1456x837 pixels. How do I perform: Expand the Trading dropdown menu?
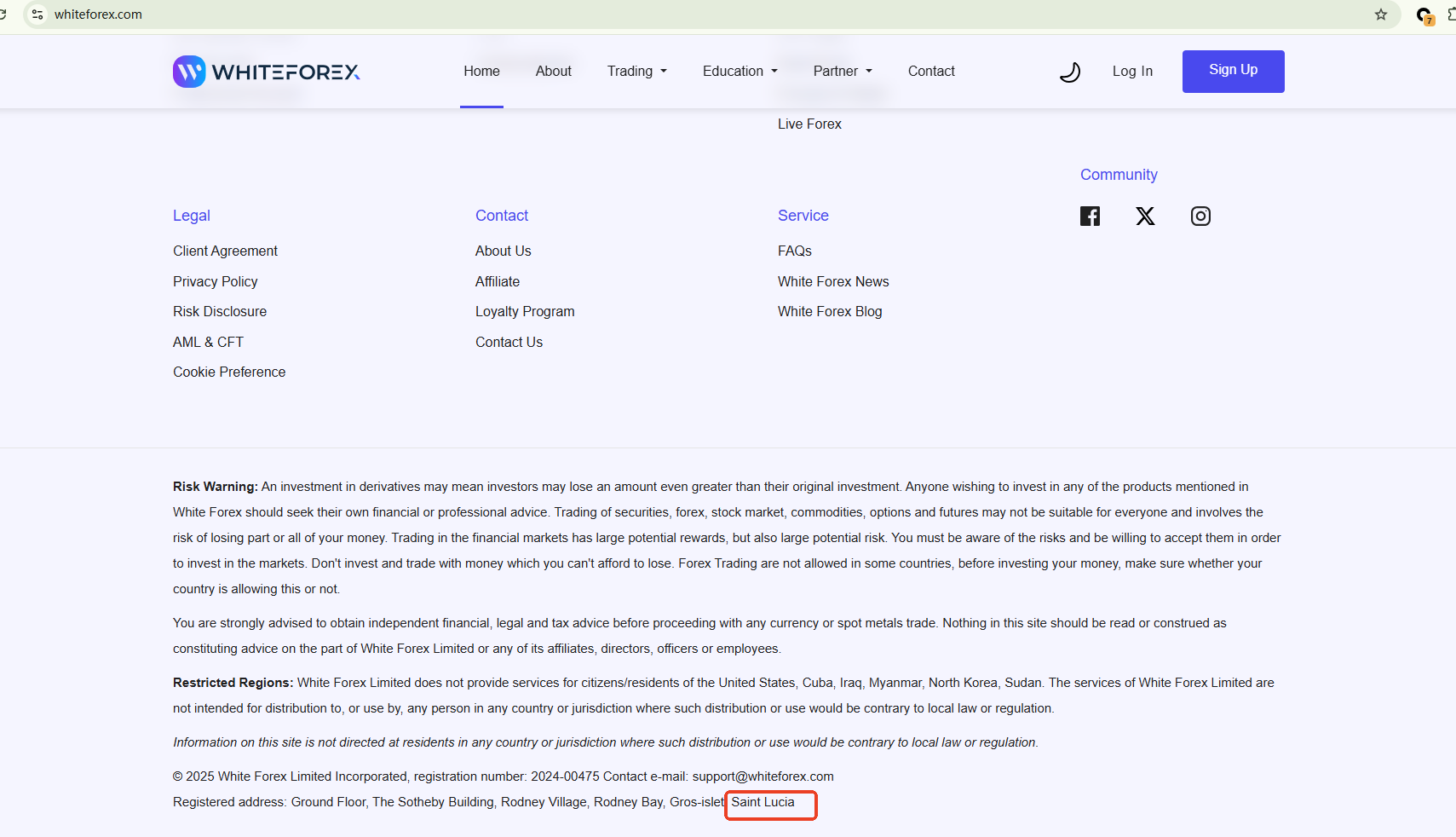tap(636, 72)
